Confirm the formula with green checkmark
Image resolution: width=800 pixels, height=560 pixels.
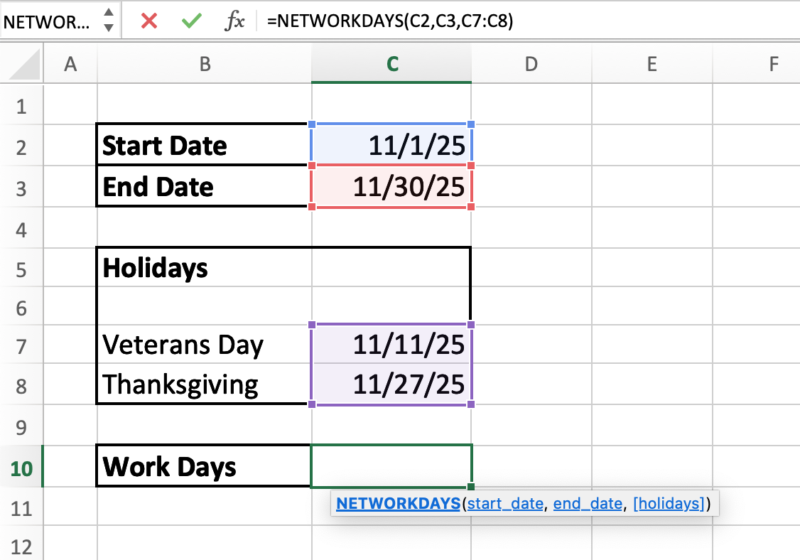[x=191, y=21]
